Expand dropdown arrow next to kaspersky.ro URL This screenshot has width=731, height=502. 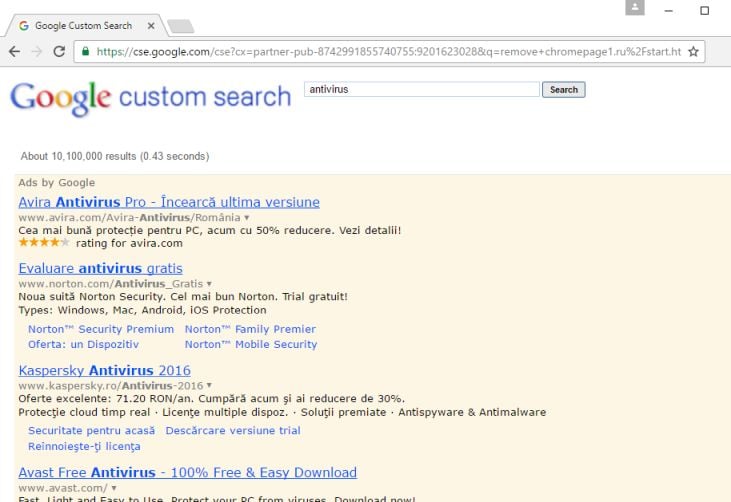[209, 385]
